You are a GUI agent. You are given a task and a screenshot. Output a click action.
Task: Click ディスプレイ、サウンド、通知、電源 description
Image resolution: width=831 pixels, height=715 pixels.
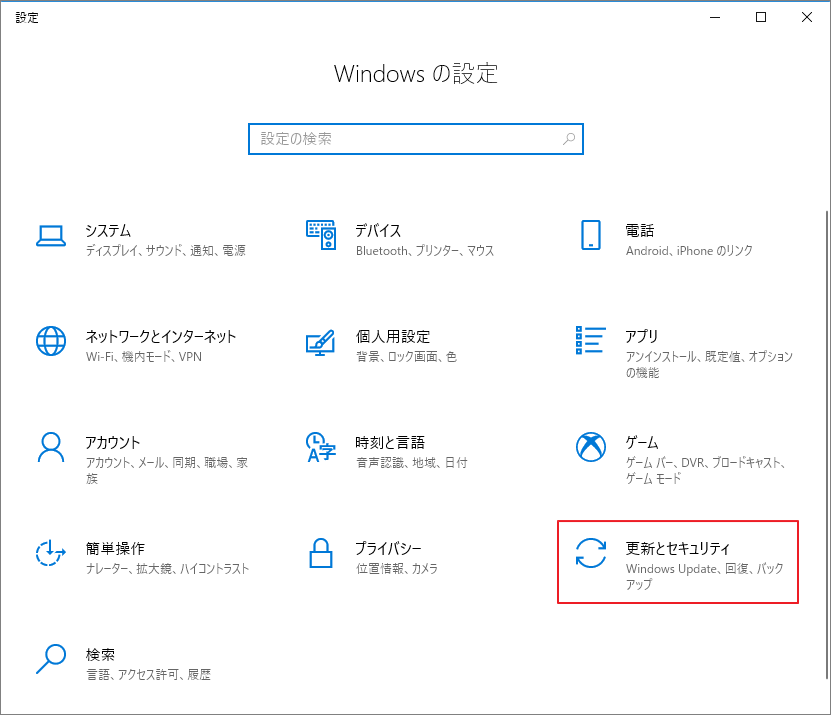pyautogui.click(x=165, y=251)
